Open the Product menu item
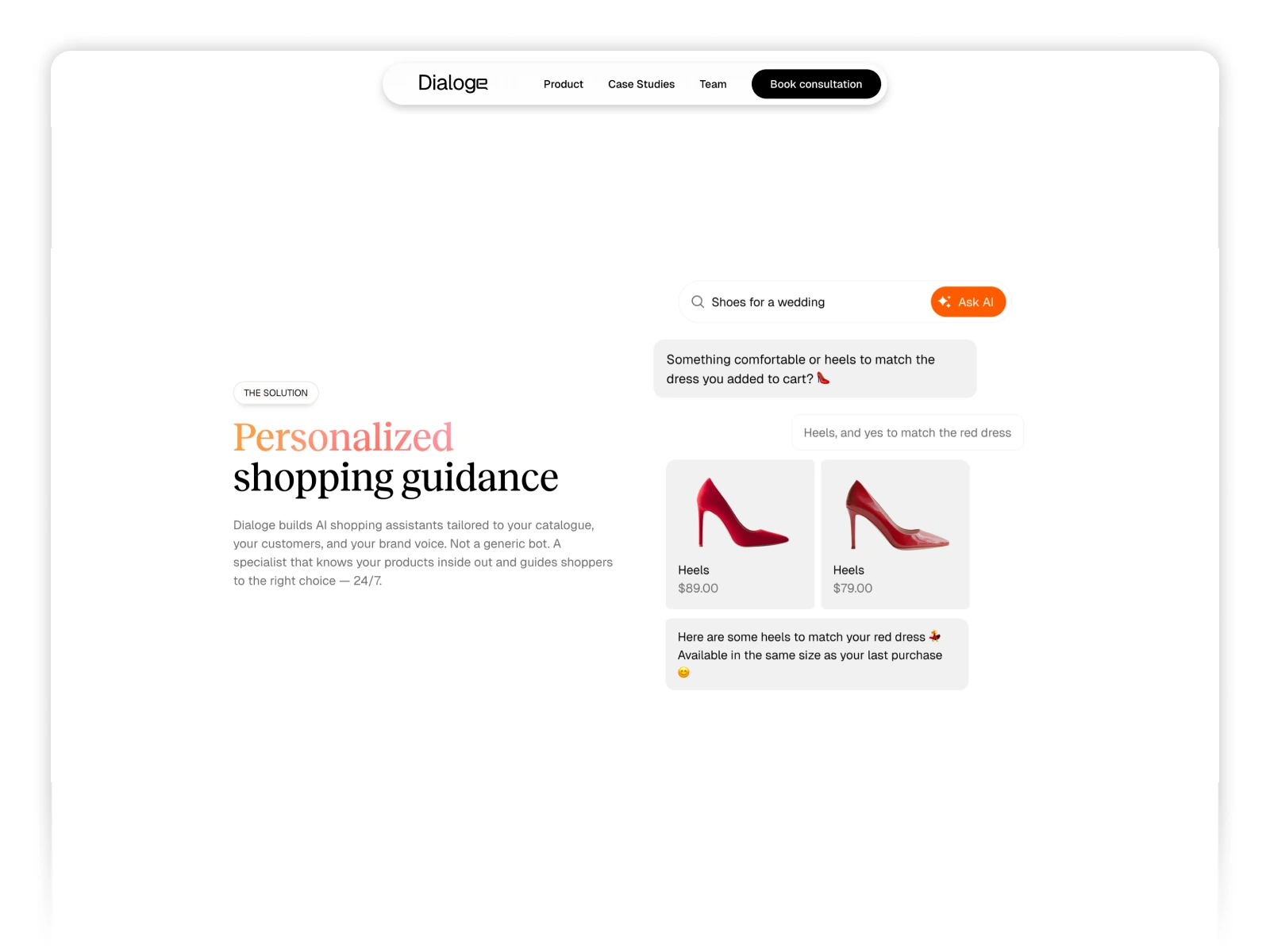 563,84
